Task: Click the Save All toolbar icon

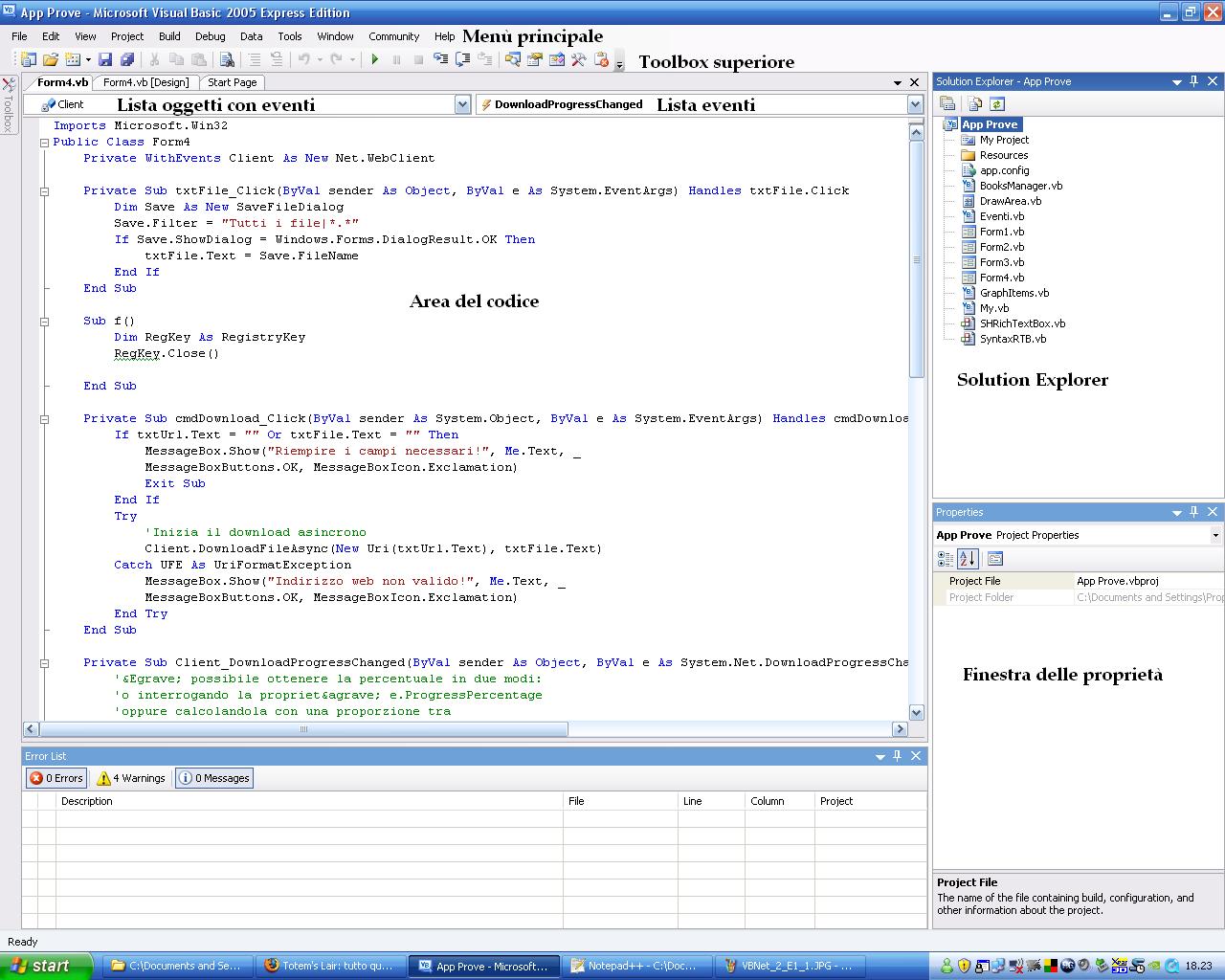Action: pyautogui.click(x=127, y=59)
